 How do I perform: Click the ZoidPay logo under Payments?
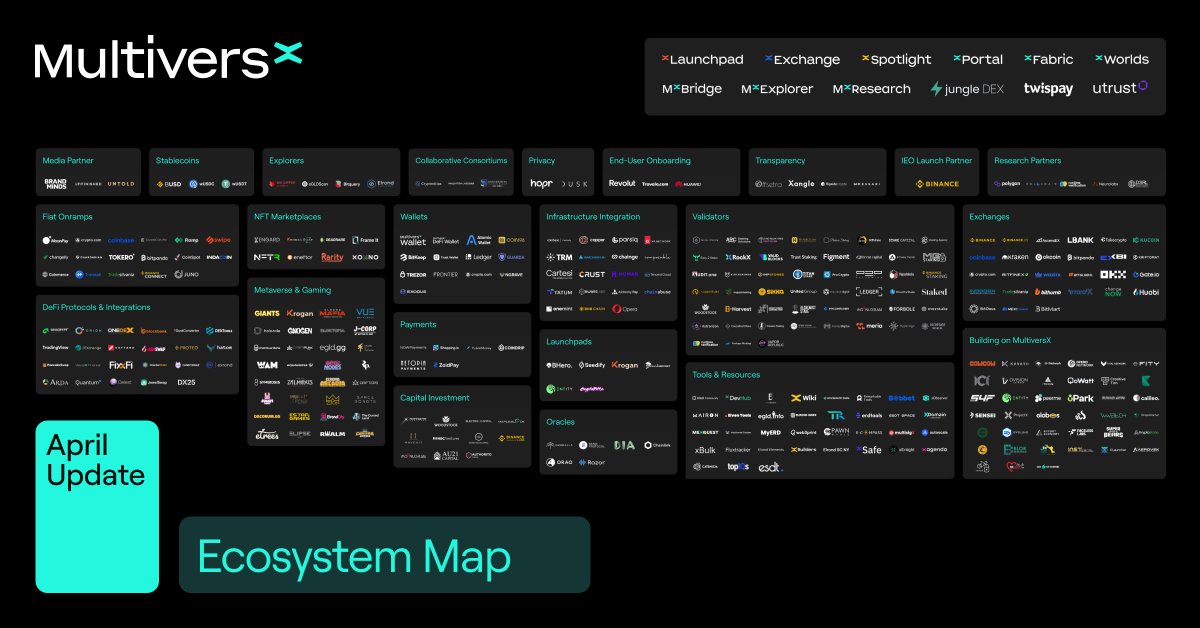click(x=448, y=364)
